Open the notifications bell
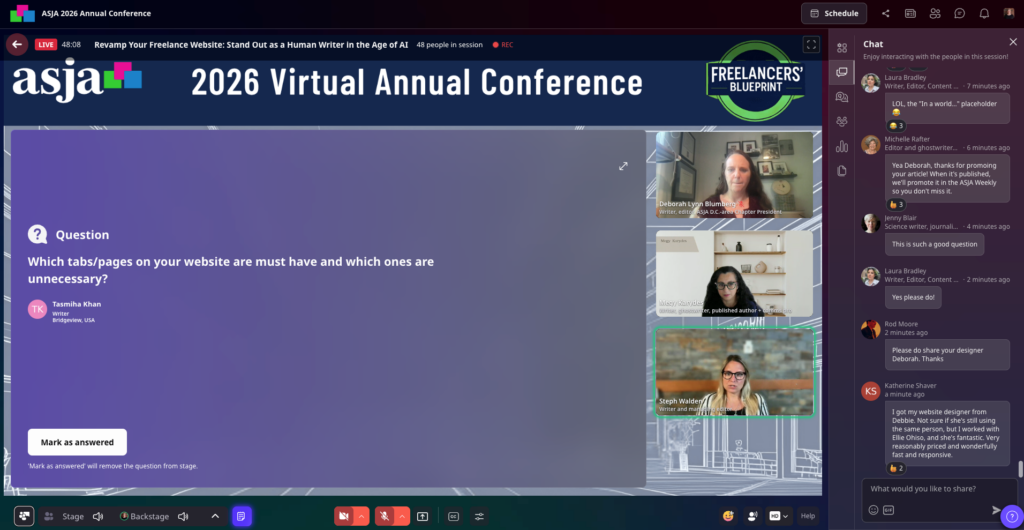This screenshot has width=1024, height=530. click(x=984, y=13)
